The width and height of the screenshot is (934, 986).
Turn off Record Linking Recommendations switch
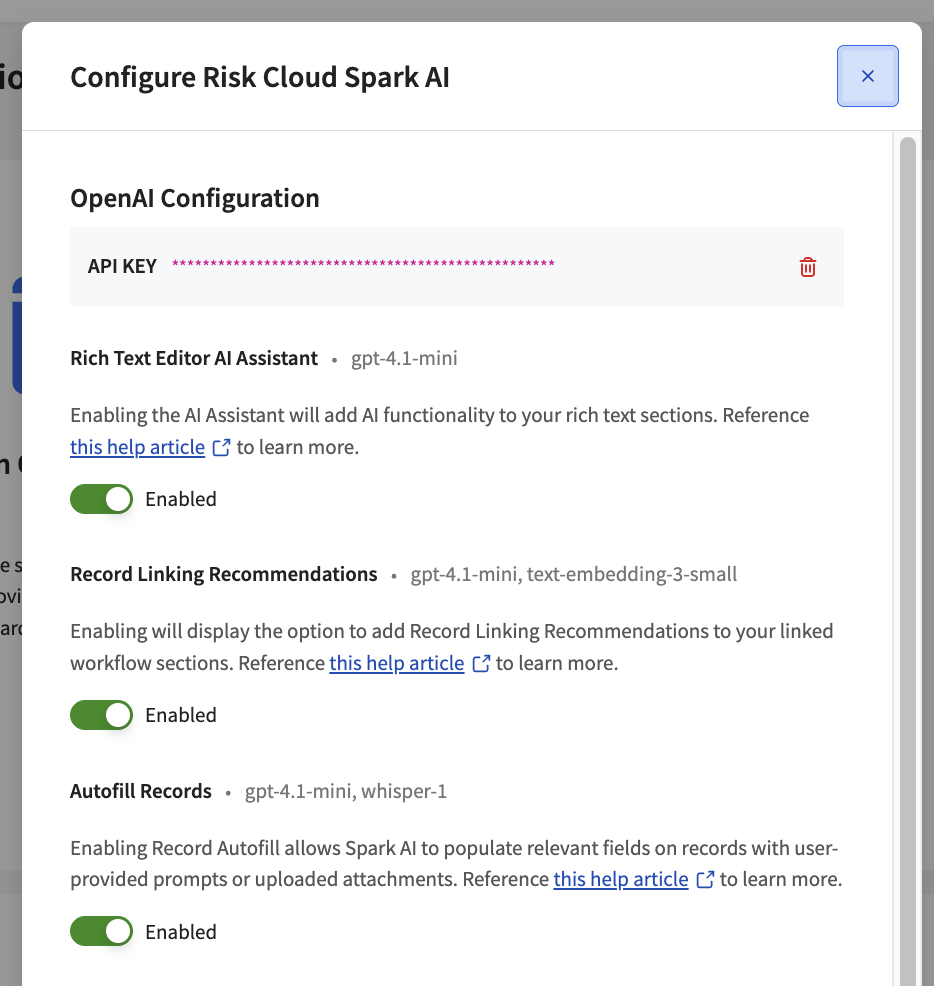pos(101,715)
